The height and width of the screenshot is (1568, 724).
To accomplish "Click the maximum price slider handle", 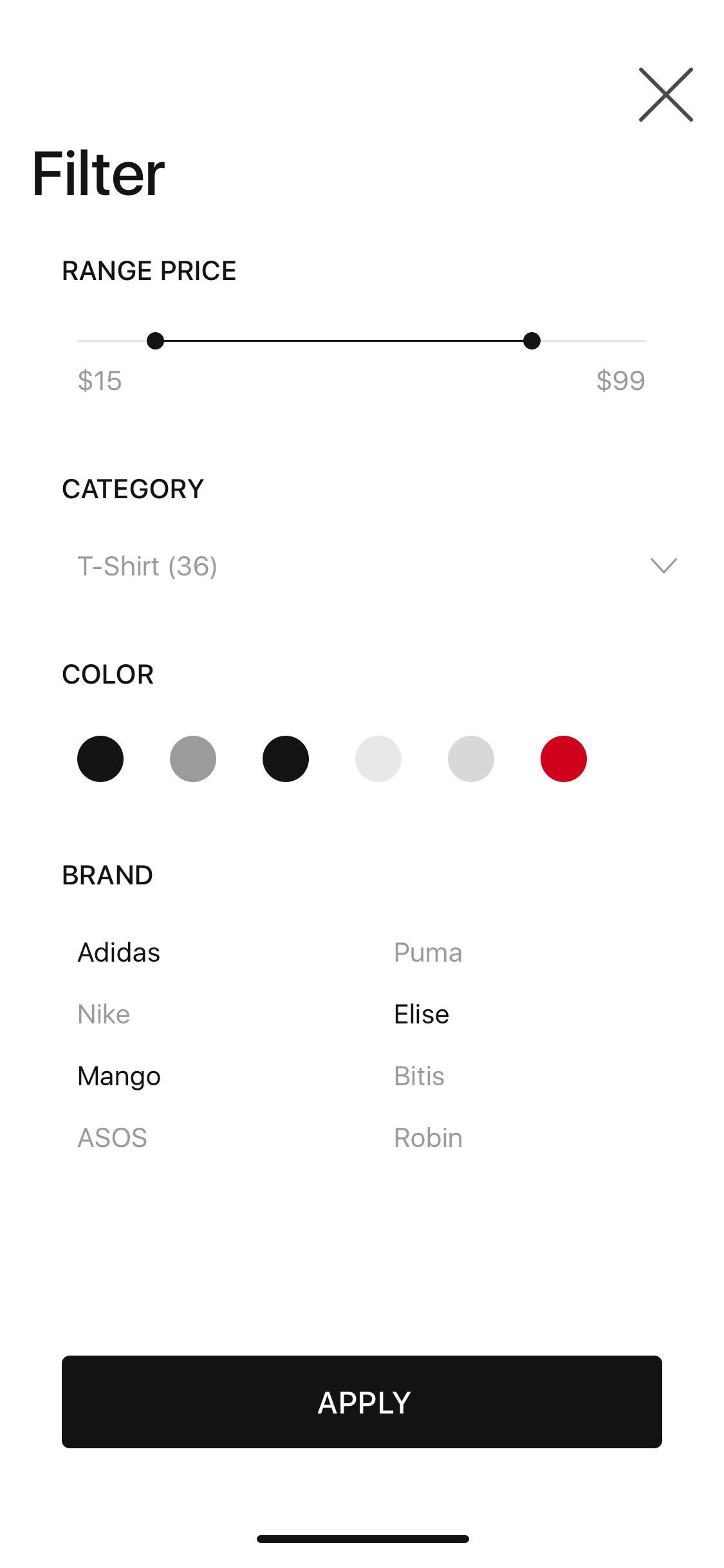I will pyautogui.click(x=532, y=341).
